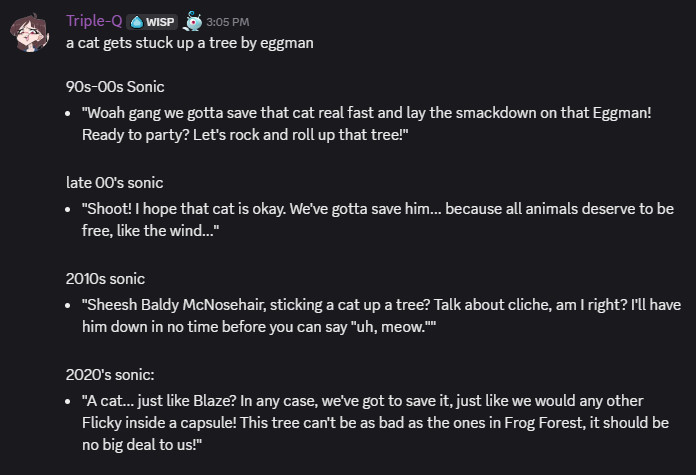This screenshot has height=475, width=696.
Task: Click the "a cat gets stuck up a tree" line
Action: point(190,43)
